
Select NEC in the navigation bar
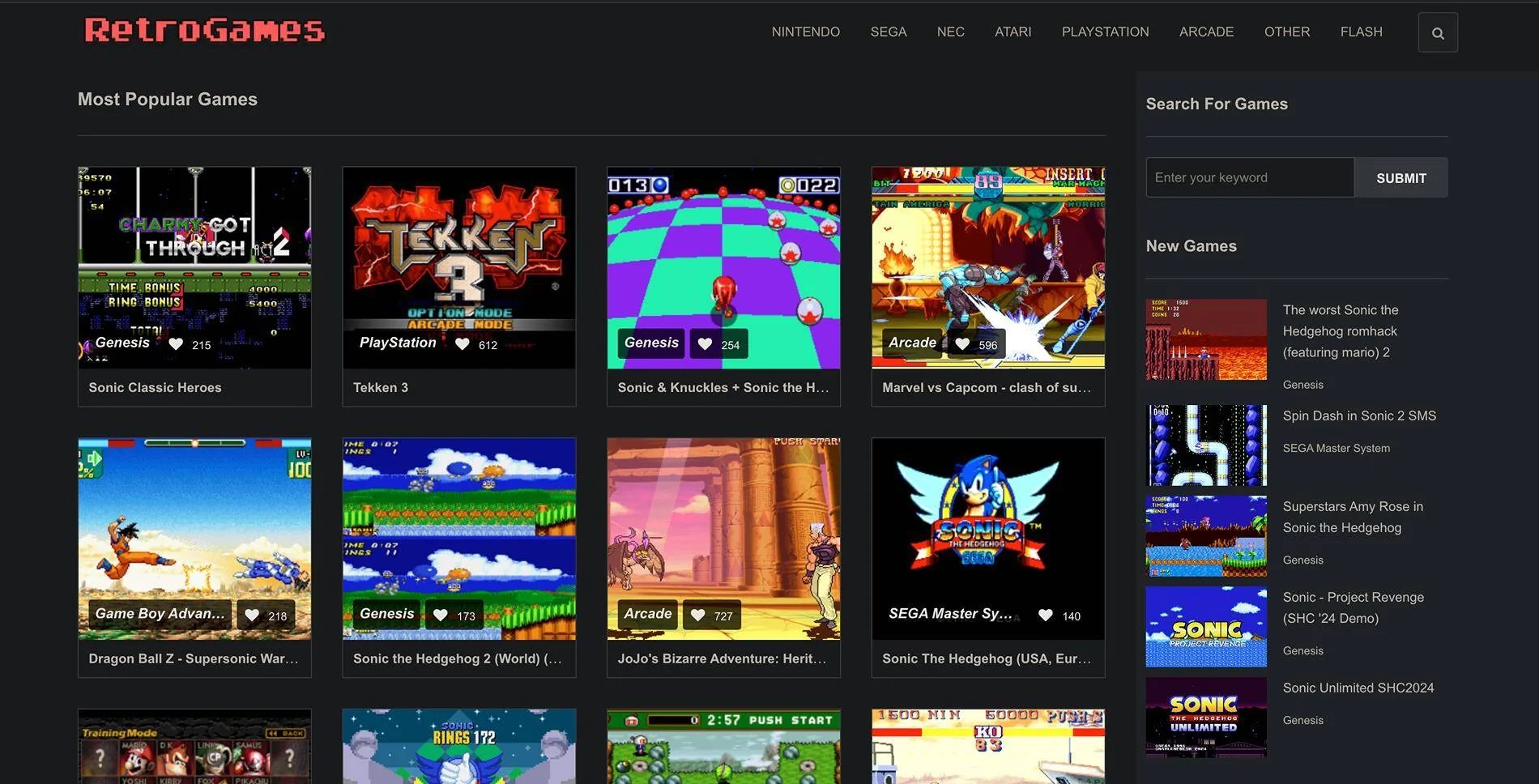(951, 32)
